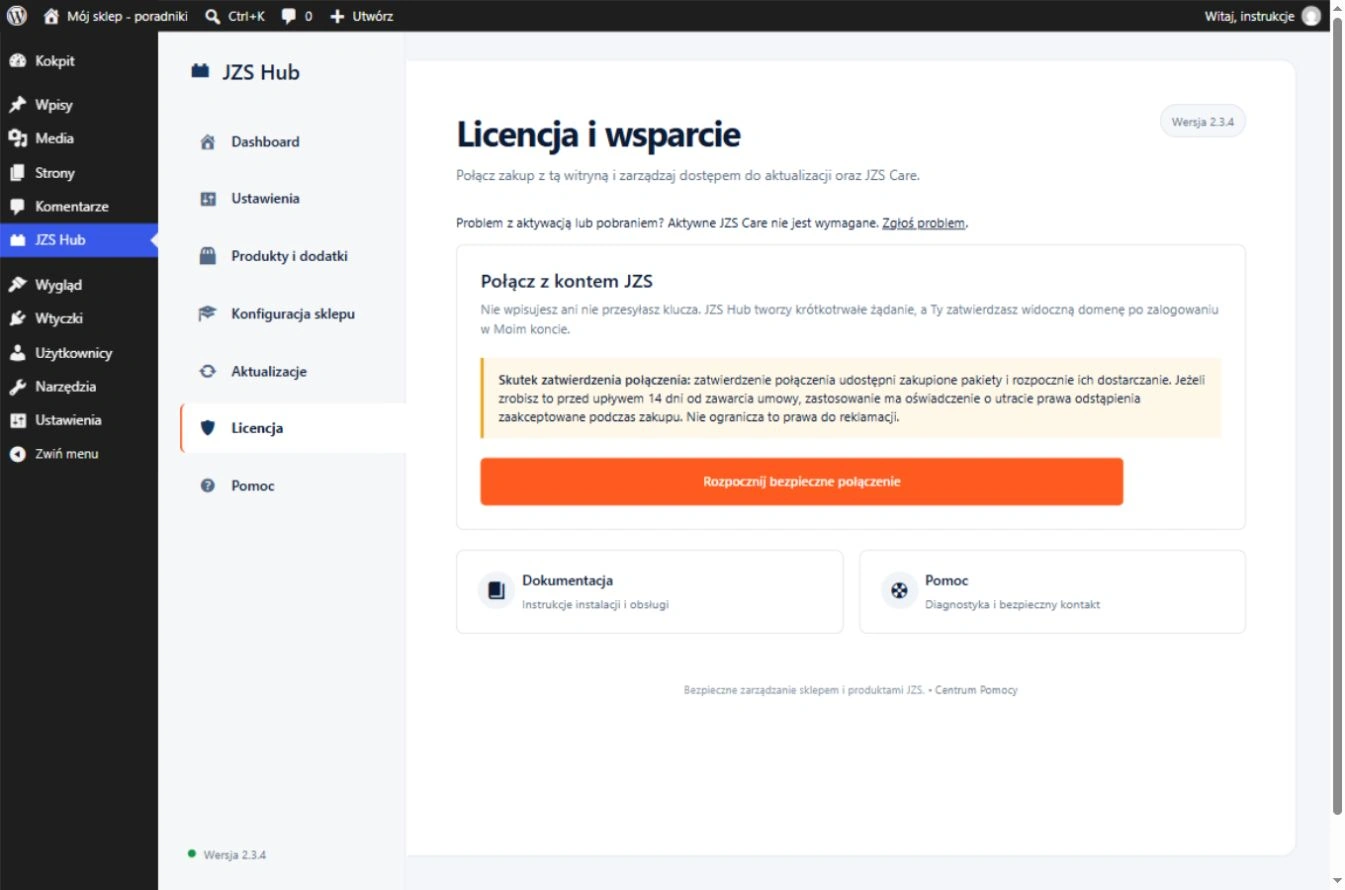Open the Wpisy admin menu
The height and width of the screenshot is (890, 1345).
[x=79, y=105]
